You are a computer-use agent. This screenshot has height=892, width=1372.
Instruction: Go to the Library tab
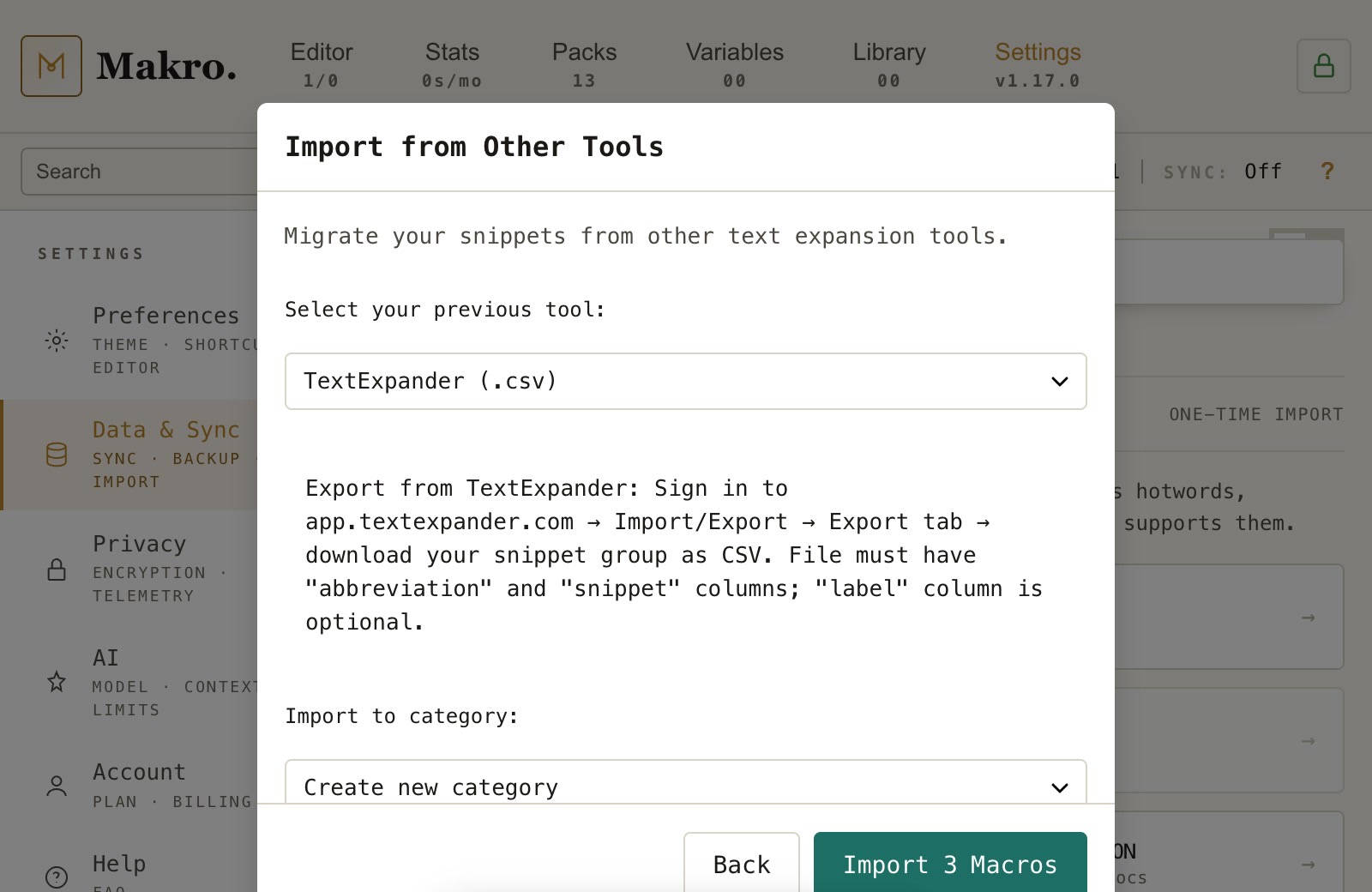(889, 65)
